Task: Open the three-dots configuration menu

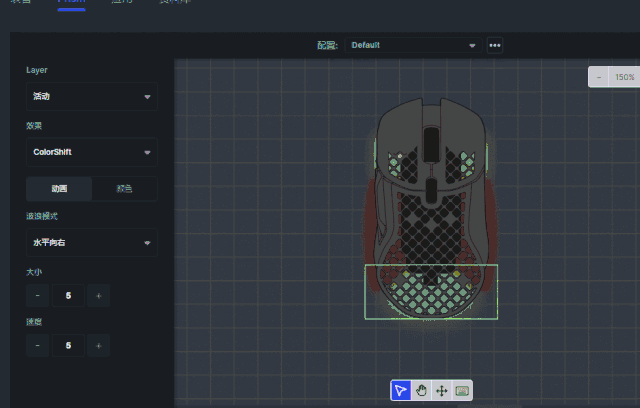Action: click(495, 45)
